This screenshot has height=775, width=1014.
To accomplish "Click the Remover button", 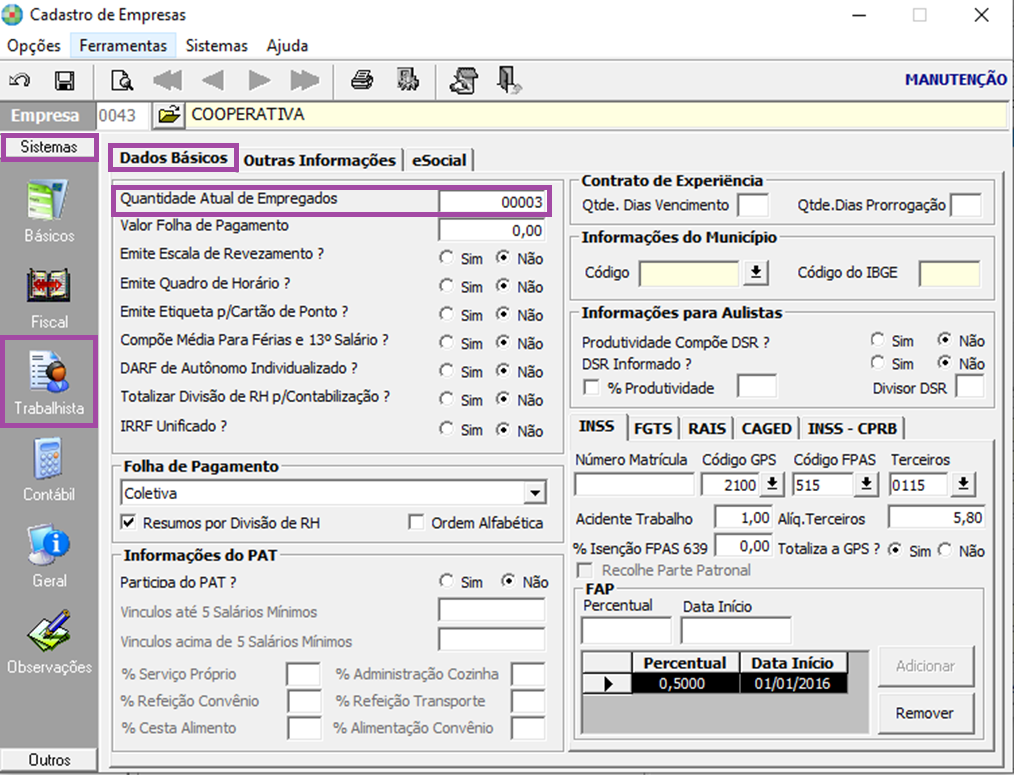I will coord(925,713).
